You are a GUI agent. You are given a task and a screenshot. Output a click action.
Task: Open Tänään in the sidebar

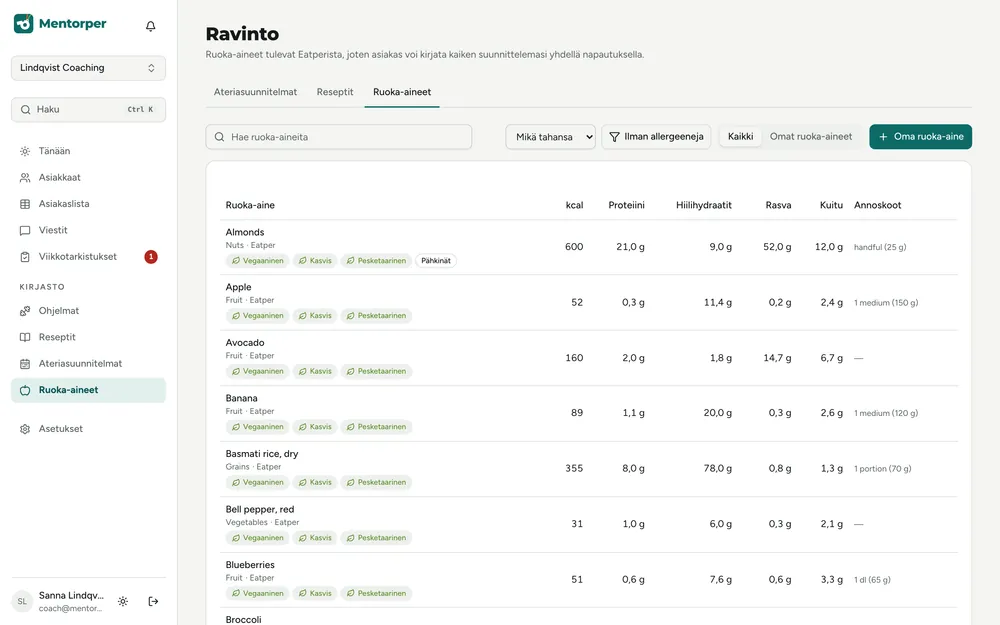(88, 151)
